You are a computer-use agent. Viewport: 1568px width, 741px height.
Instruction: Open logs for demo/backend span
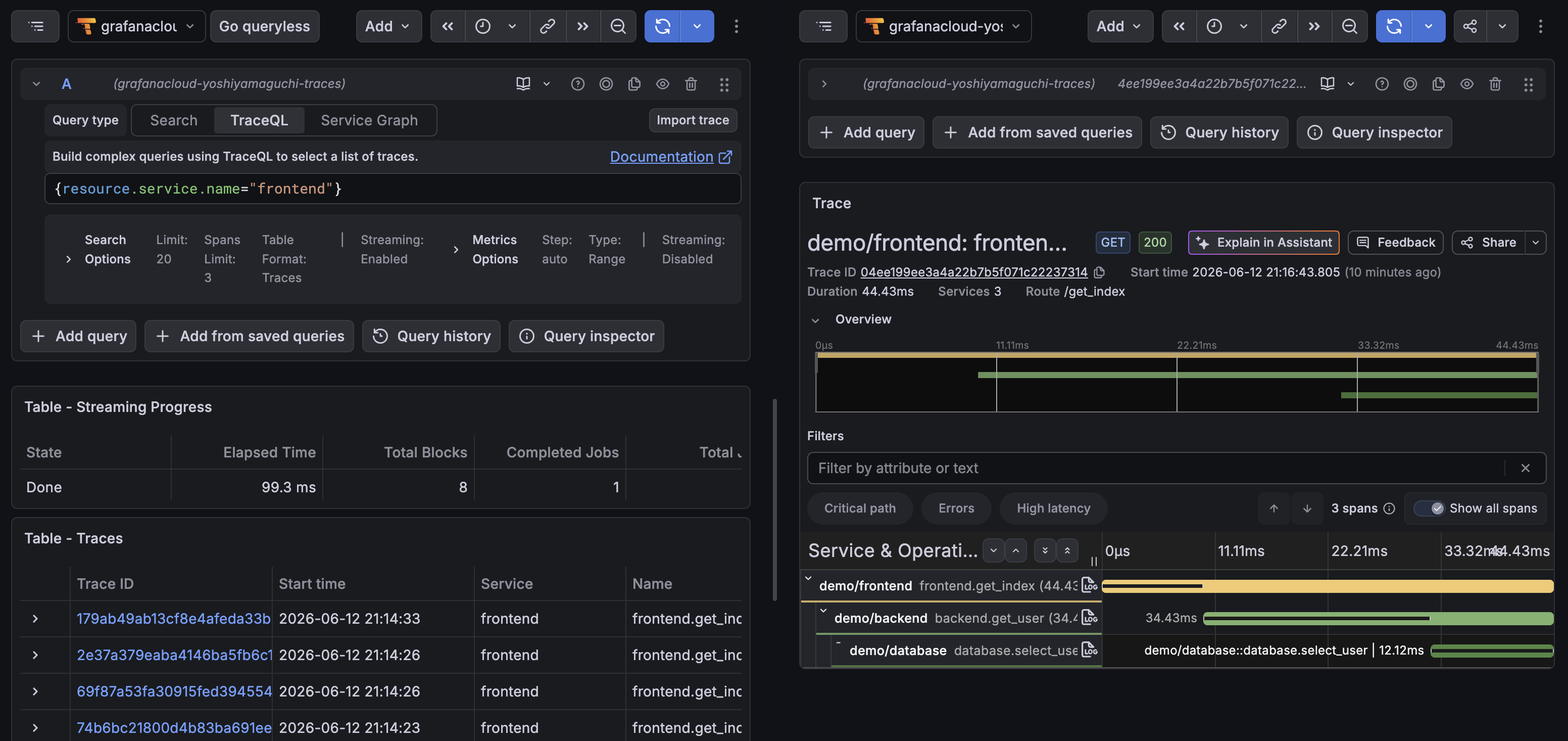pos(1090,617)
